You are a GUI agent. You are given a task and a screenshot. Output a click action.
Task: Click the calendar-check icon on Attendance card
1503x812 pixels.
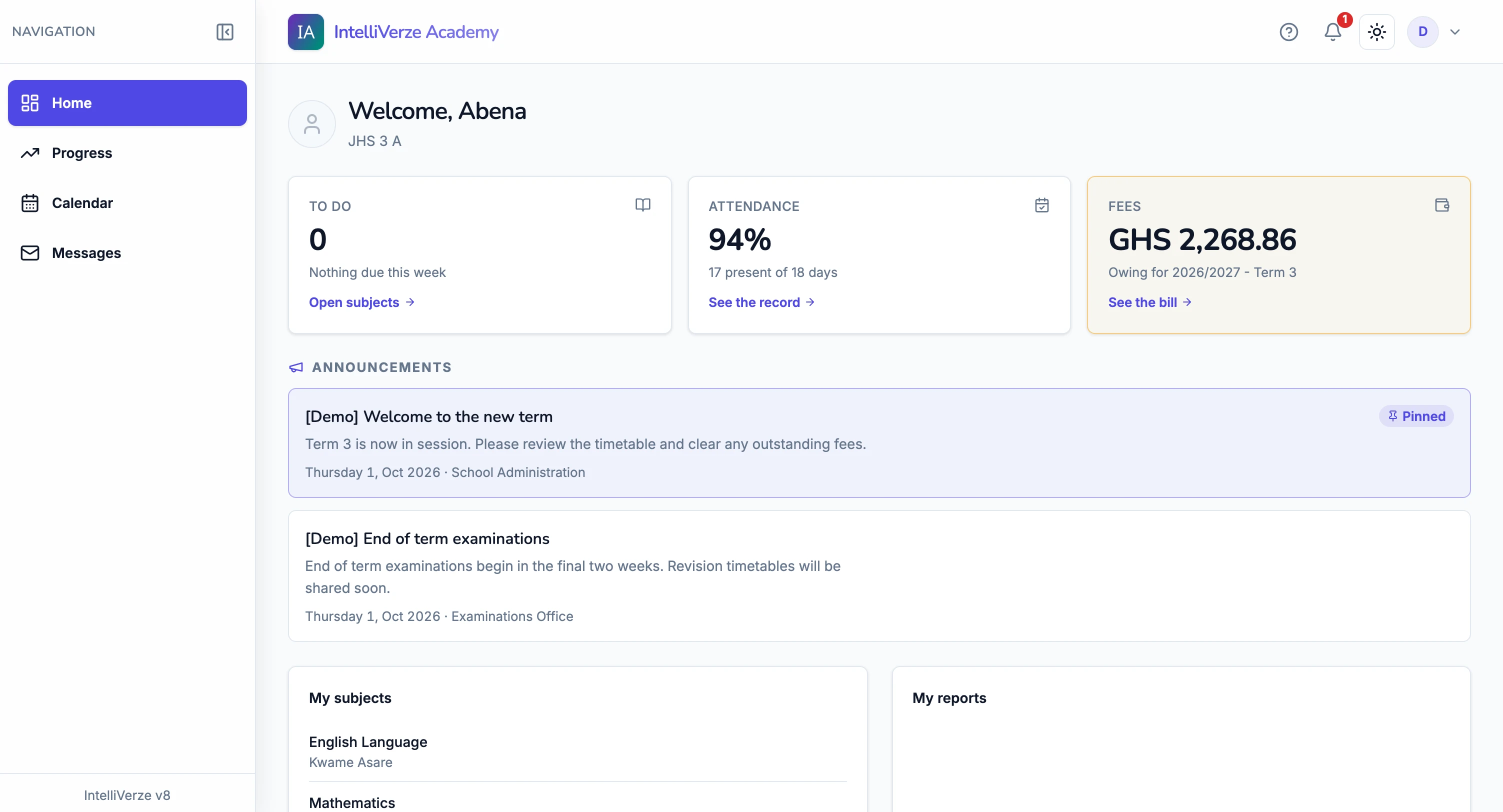[x=1041, y=205]
